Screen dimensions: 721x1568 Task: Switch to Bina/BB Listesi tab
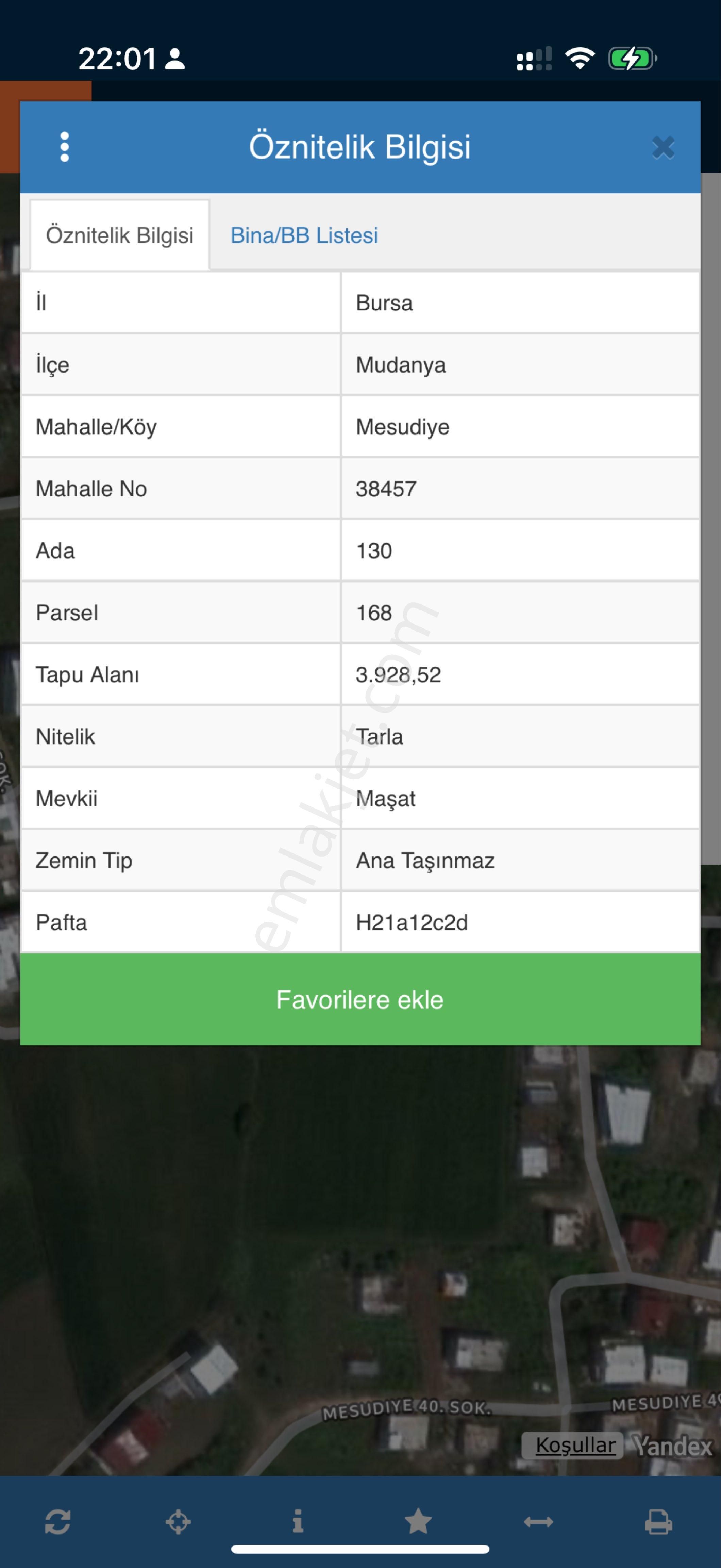[304, 235]
